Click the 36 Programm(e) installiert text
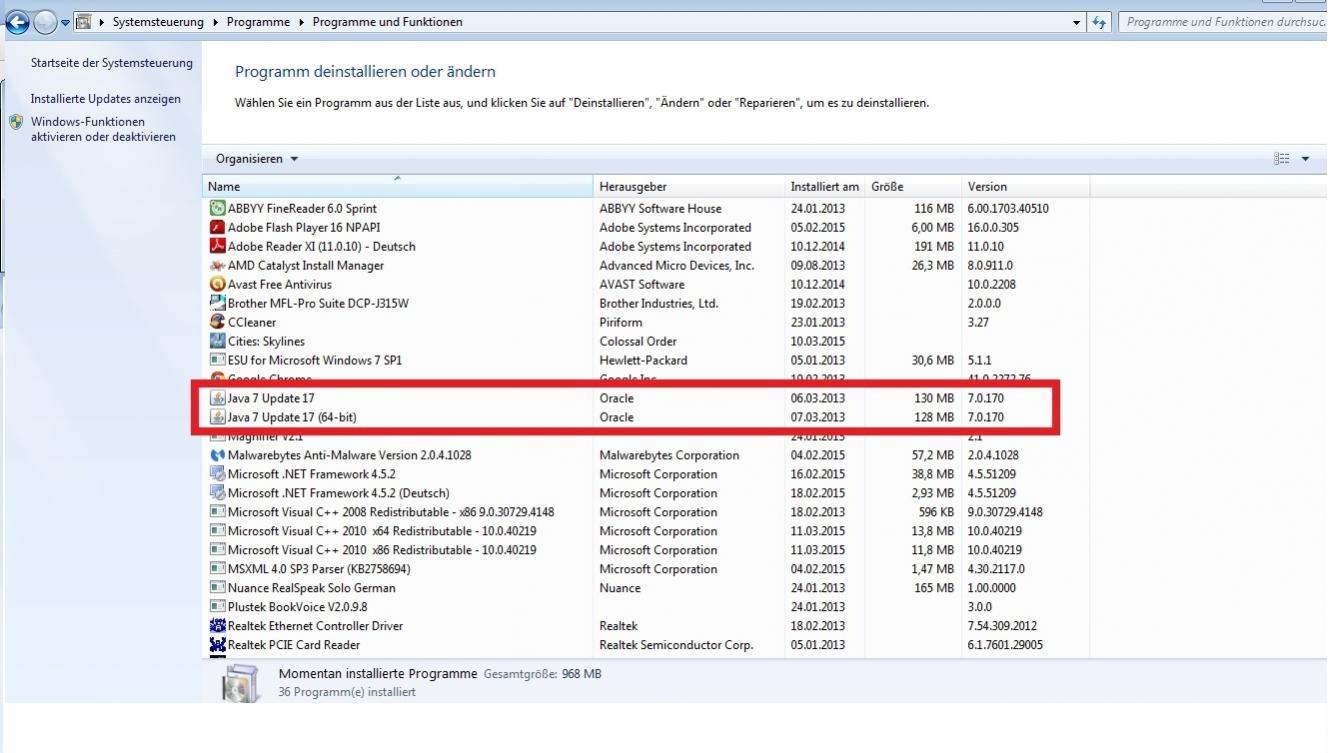Image resolution: width=1335 pixels, height=753 pixels. 347,692
